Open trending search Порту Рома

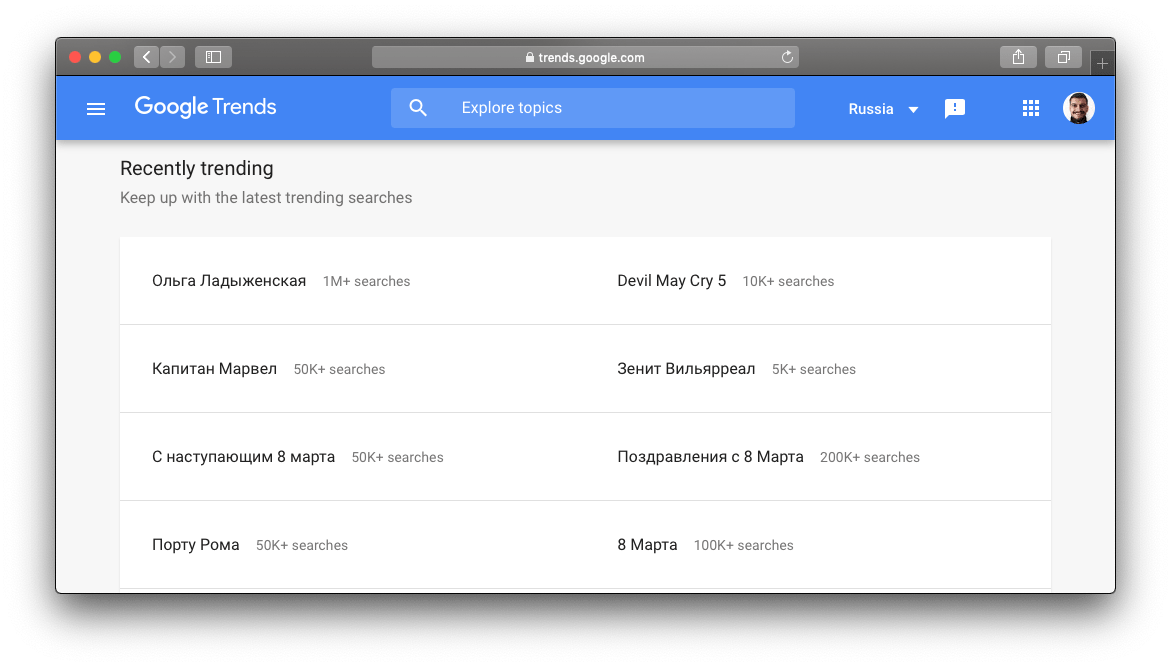[196, 545]
